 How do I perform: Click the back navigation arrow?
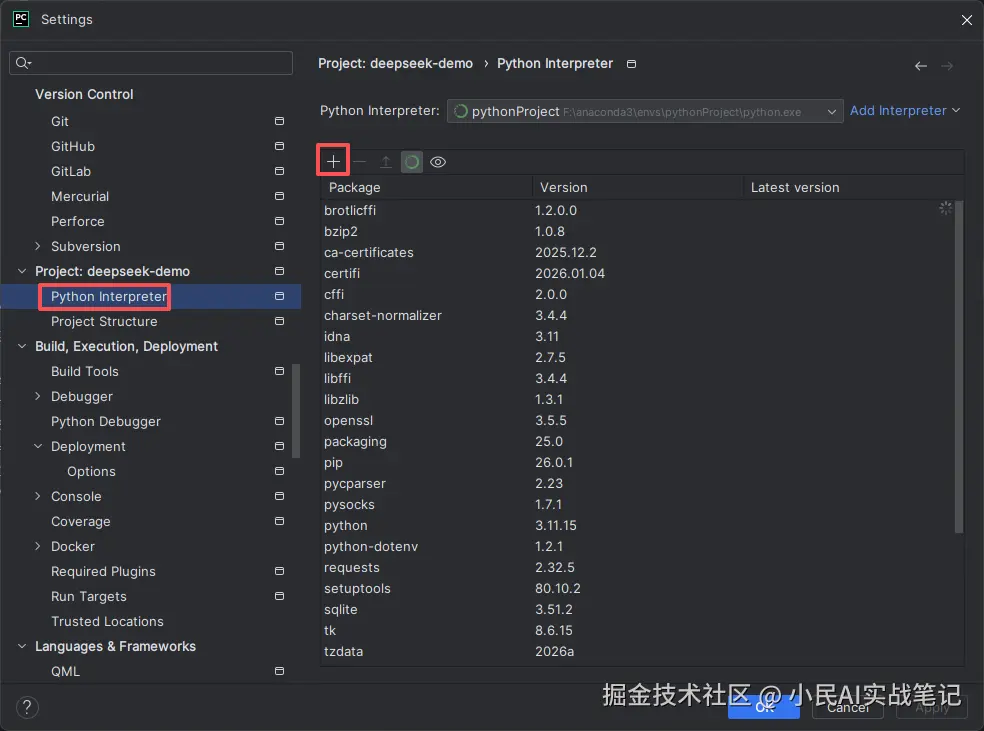(x=921, y=66)
